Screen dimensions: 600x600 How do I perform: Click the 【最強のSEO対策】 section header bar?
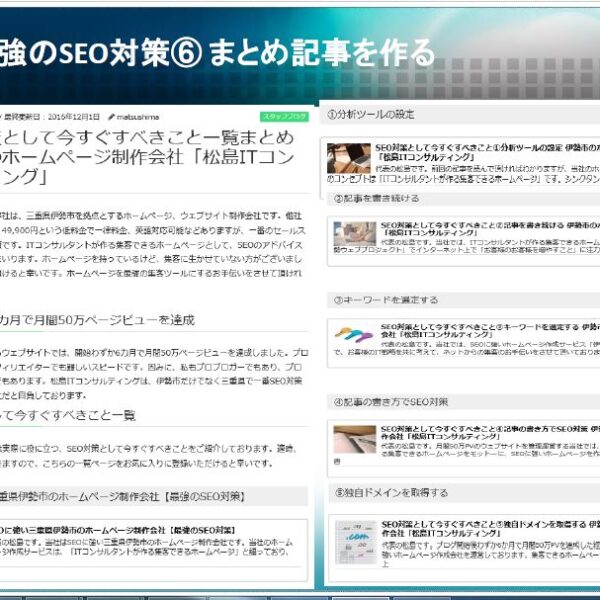pyautogui.click(x=150, y=496)
